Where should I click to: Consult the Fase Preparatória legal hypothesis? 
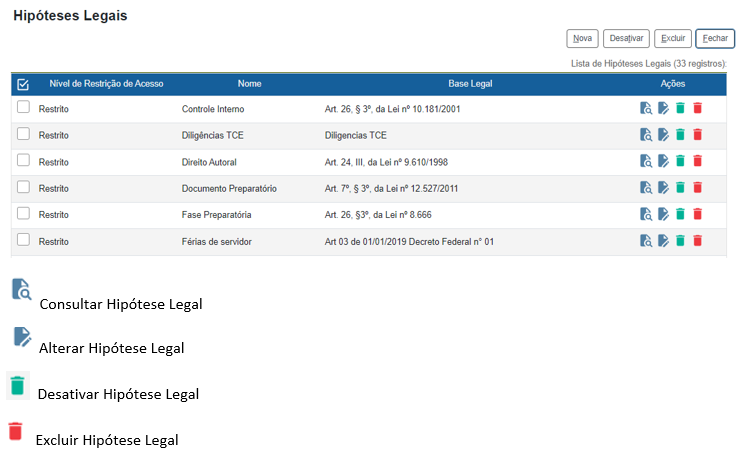tap(646, 214)
